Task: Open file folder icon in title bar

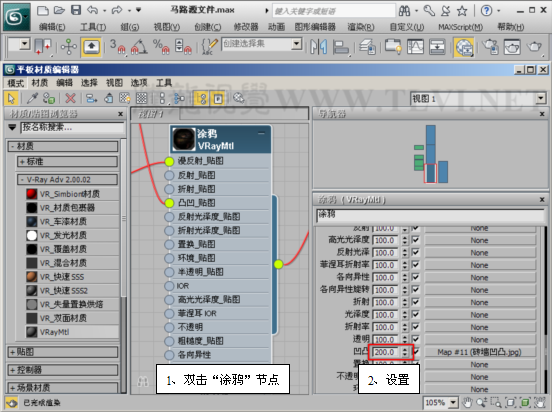Action: click(59, 10)
